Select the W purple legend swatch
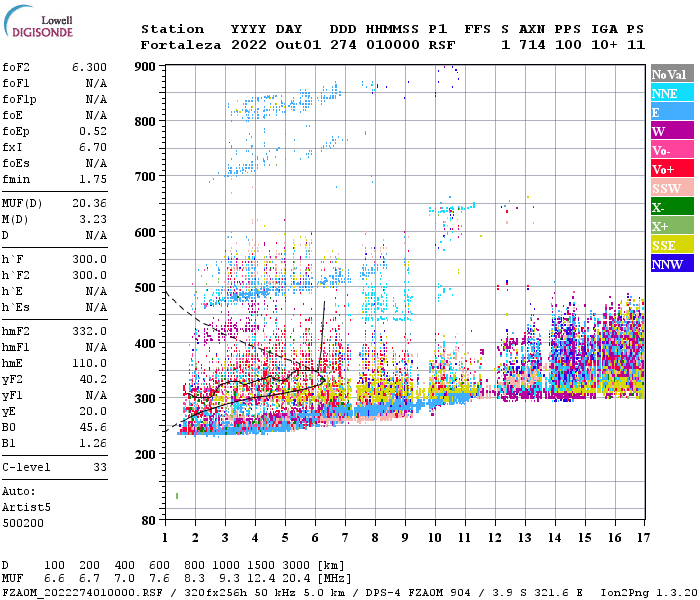Screen dimensions: 700x600 pos(672,131)
